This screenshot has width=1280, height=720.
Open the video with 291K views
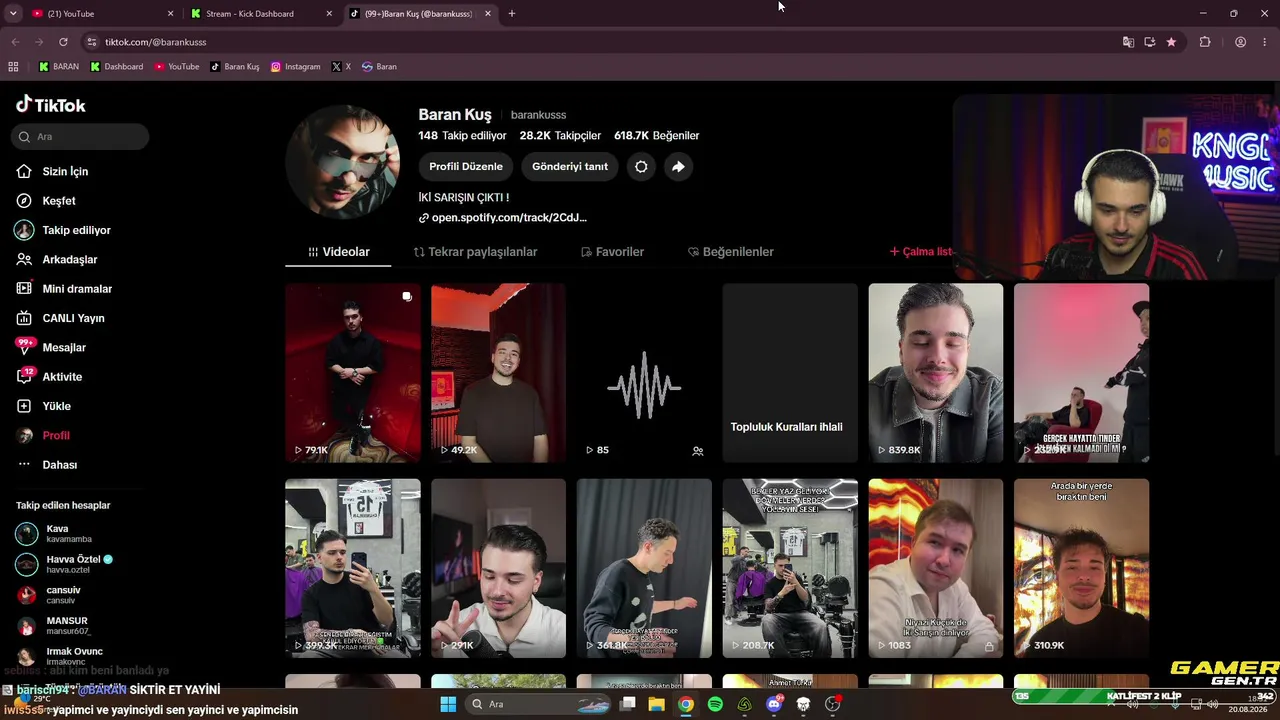(498, 568)
